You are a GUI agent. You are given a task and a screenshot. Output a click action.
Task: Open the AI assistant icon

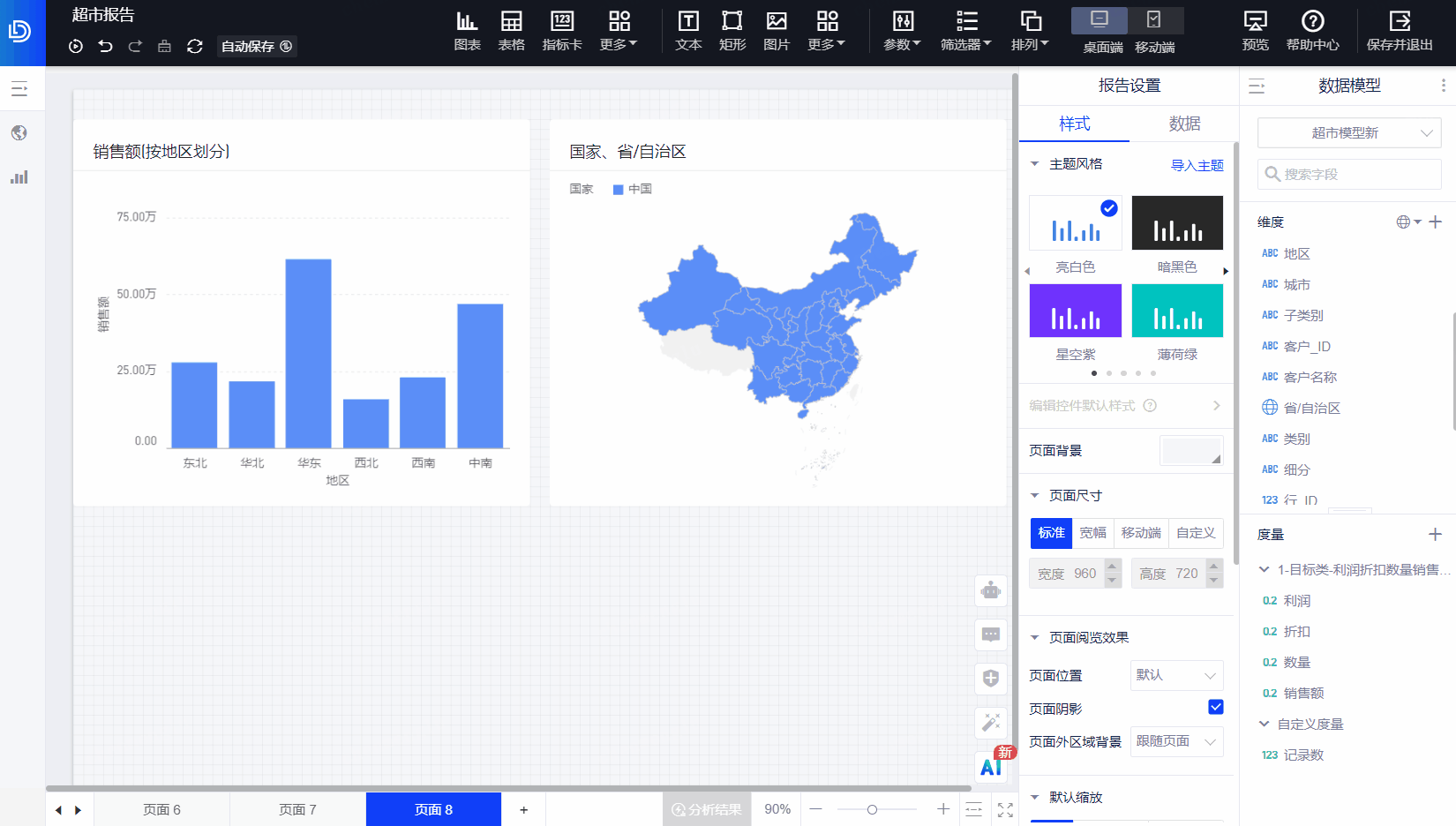991,767
